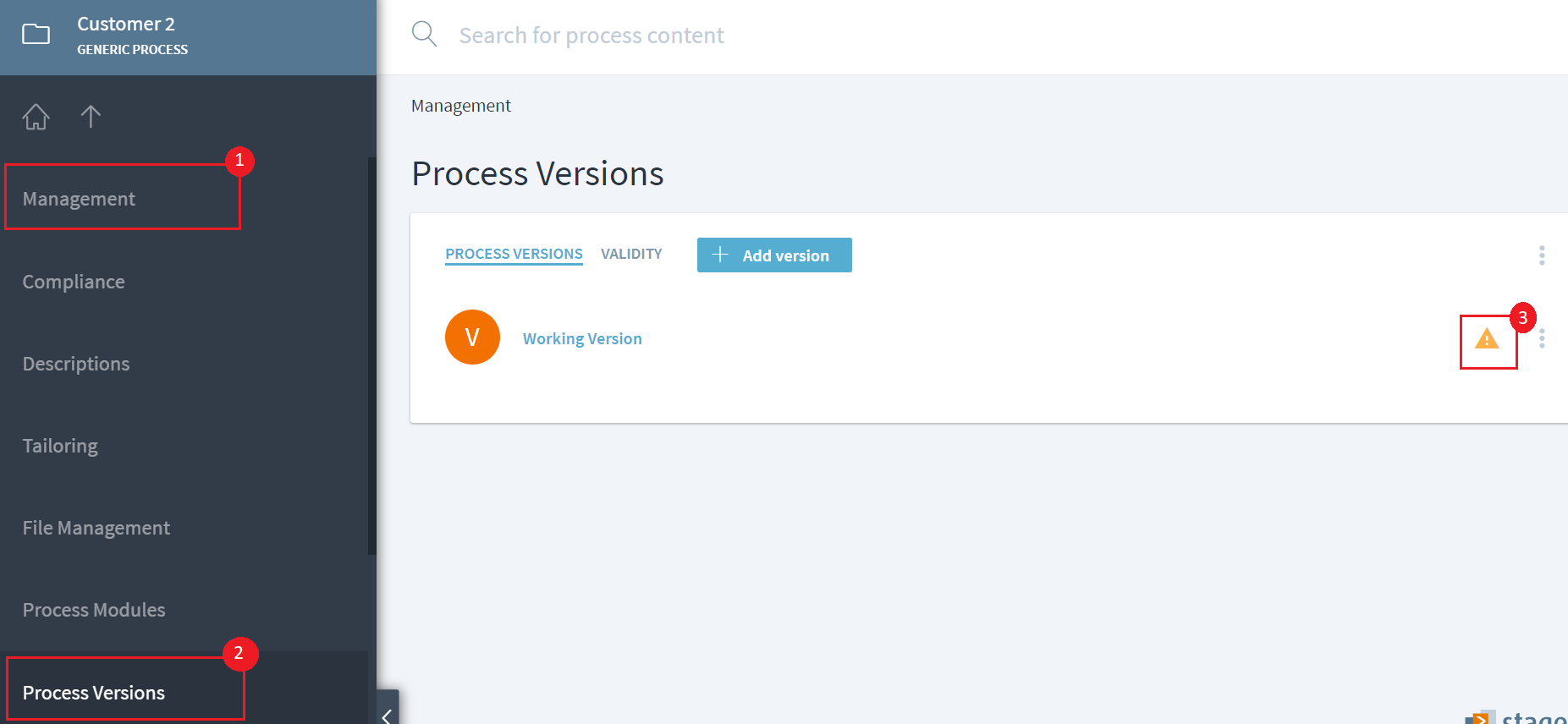Open File Management from sidebar
This screenshot has height=724, width=1568.
point(96,528)
